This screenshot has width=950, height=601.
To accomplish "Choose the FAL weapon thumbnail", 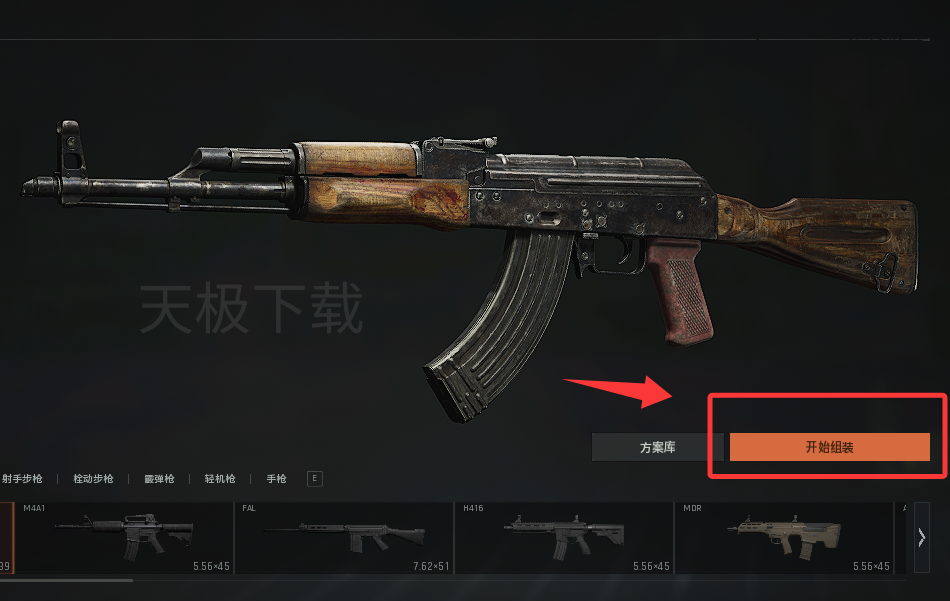I will point(344,537).
